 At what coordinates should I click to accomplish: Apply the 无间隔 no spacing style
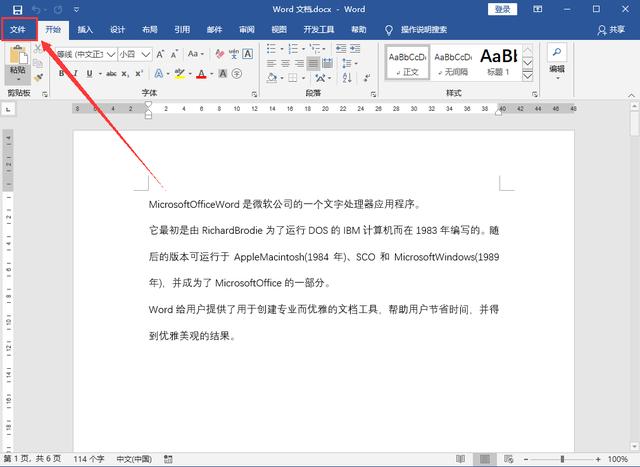click(453, 62)
